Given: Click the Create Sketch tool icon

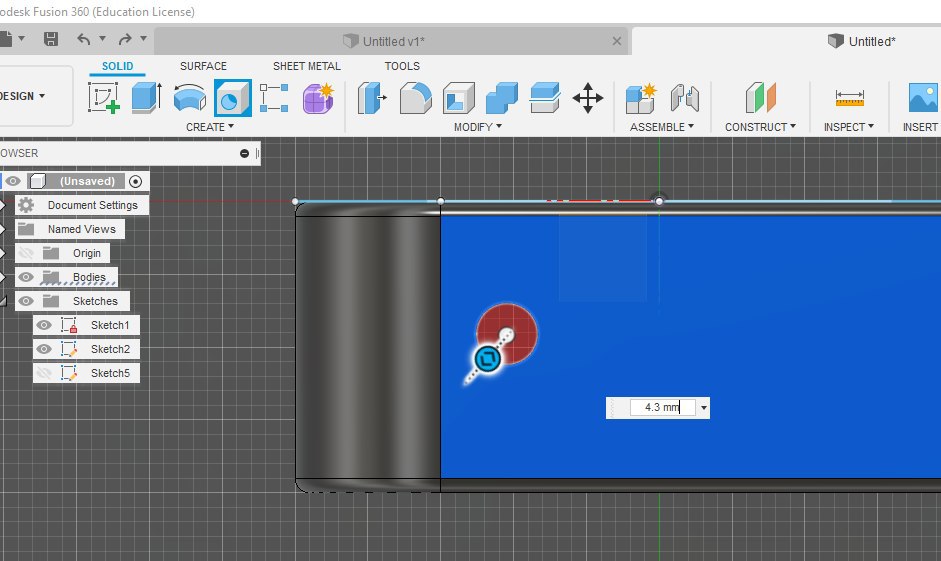Looking at the screenshot, I should [104, 98].
